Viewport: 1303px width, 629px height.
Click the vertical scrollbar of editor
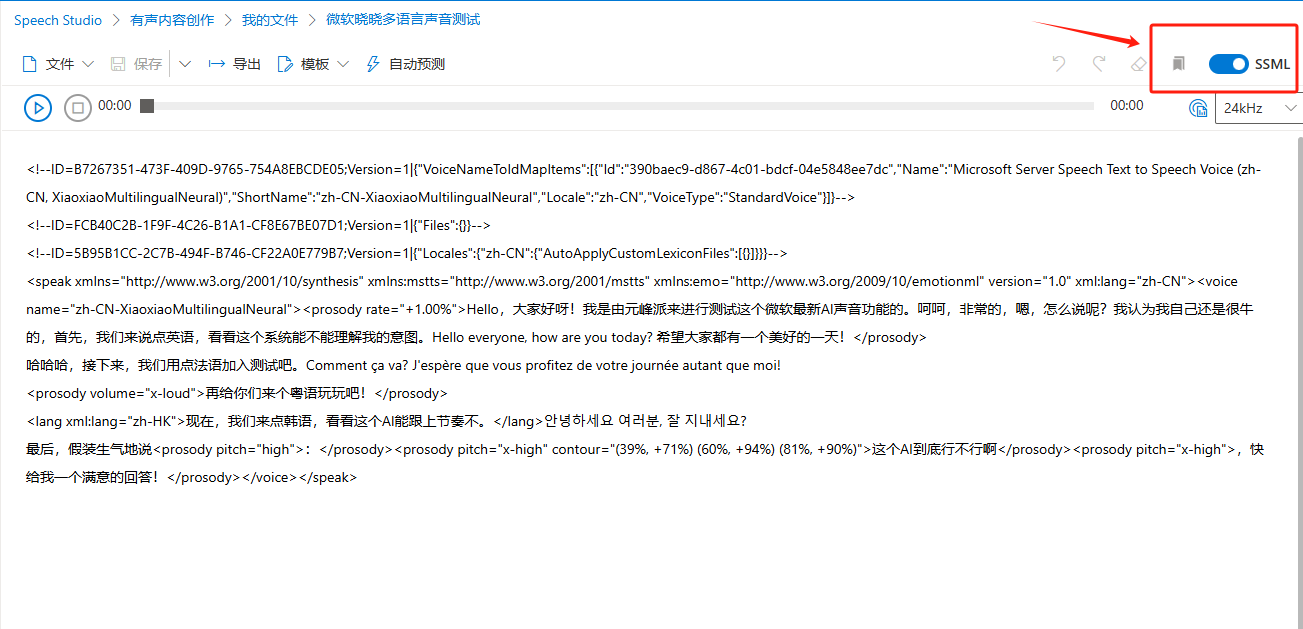point(1299,380)
